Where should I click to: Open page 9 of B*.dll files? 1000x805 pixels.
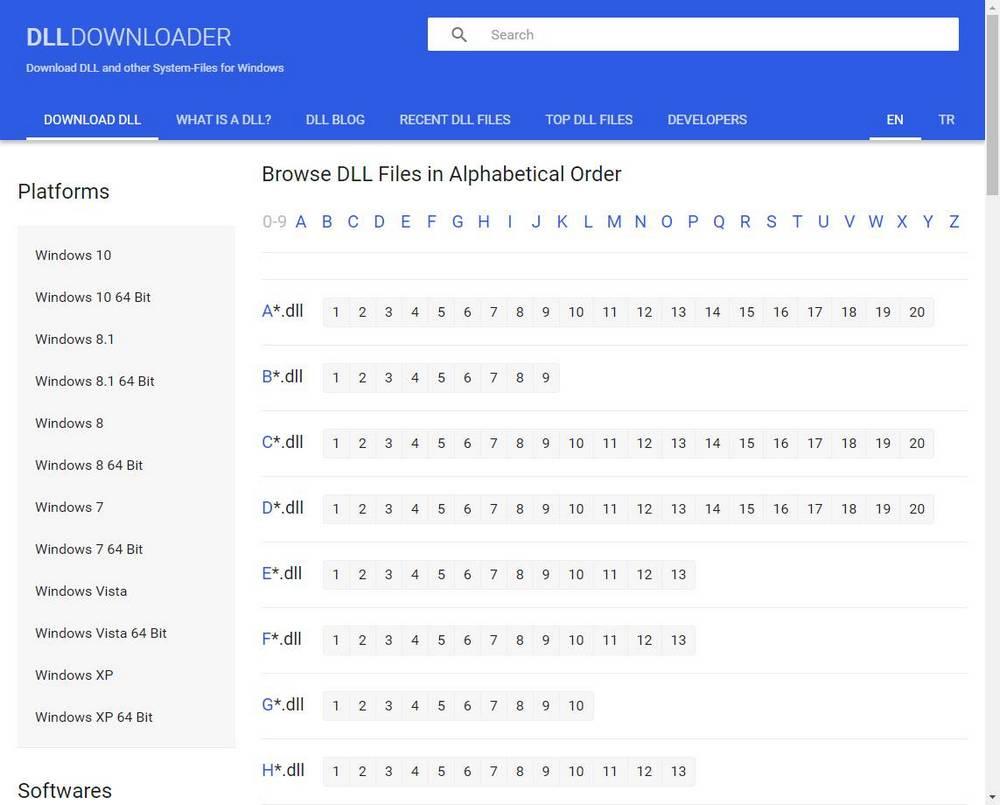[546, 378]
